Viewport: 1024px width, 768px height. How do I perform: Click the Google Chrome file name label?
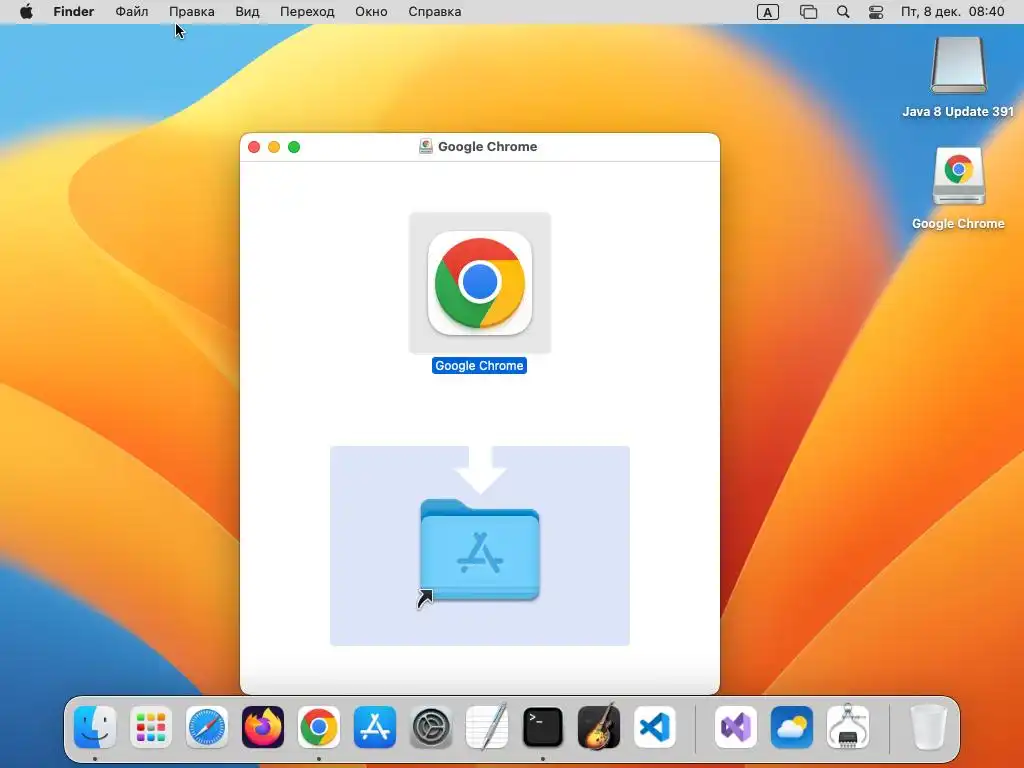pyautogui.click(x=479, y=366)
